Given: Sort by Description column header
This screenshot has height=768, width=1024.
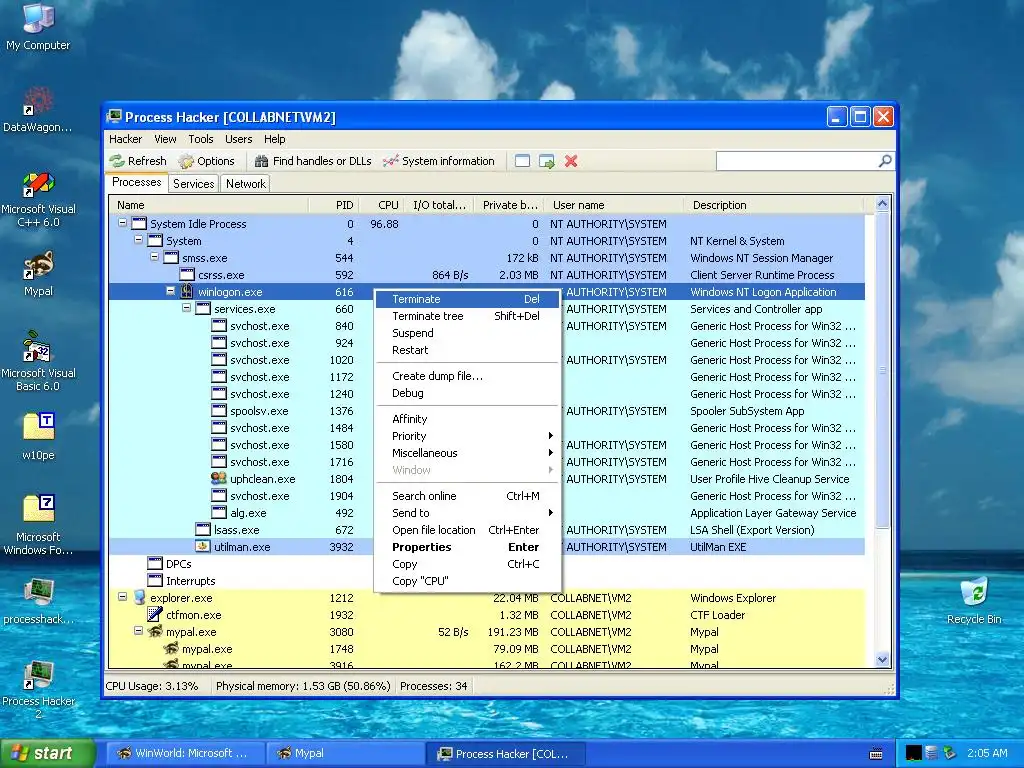Looking at the screenshot, I should click(x=773, y=205).
